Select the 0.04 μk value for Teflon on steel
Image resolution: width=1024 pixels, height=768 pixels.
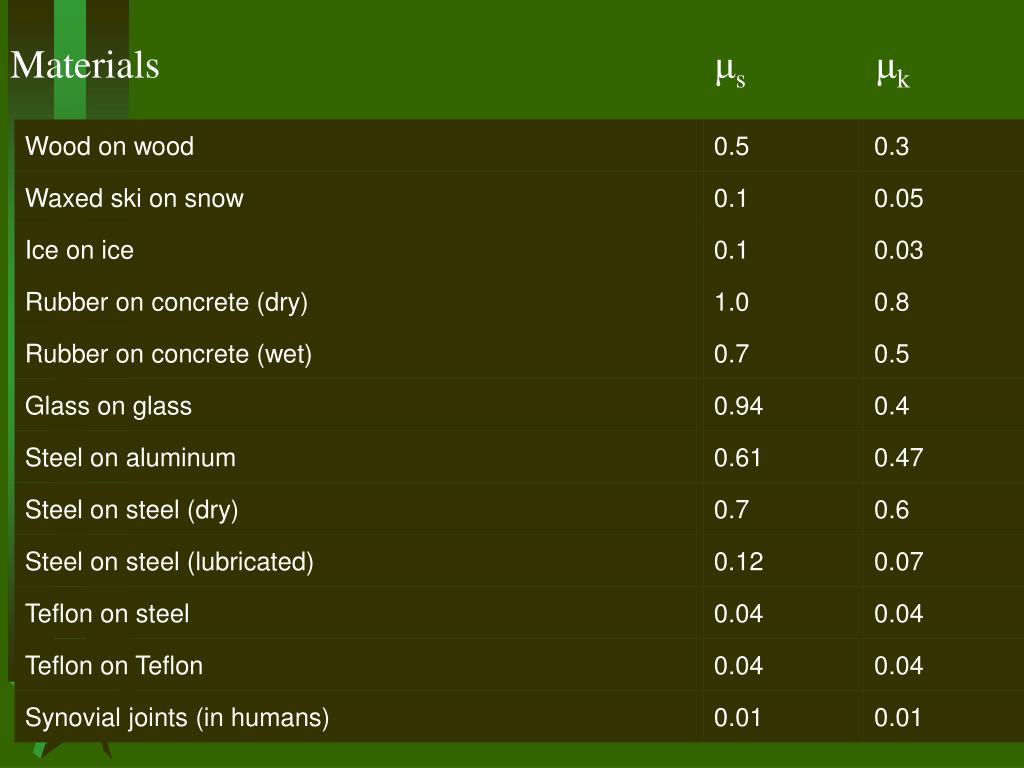click(x=899, y=614)
